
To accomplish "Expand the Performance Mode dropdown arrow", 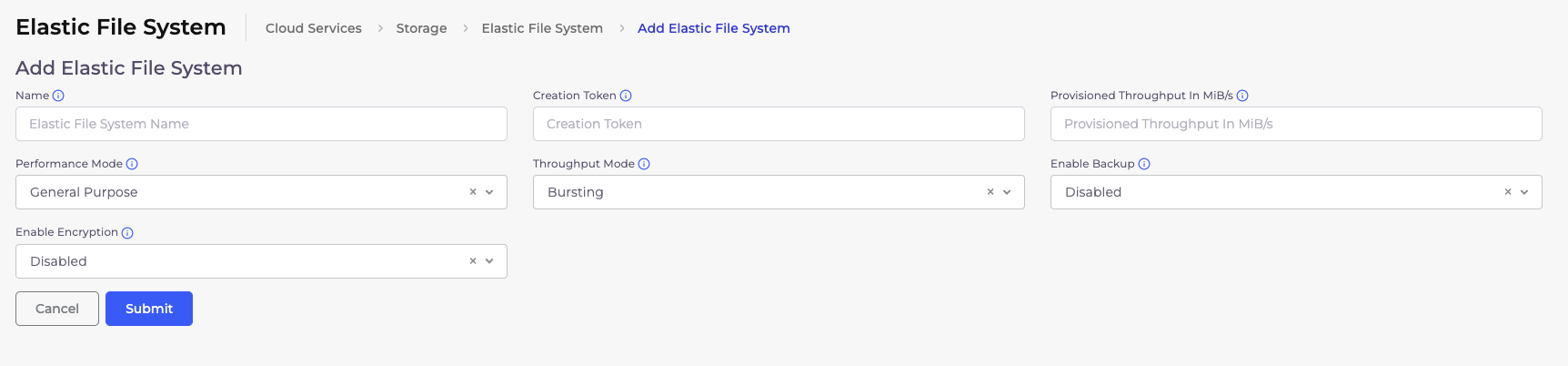I will (489, 192).
